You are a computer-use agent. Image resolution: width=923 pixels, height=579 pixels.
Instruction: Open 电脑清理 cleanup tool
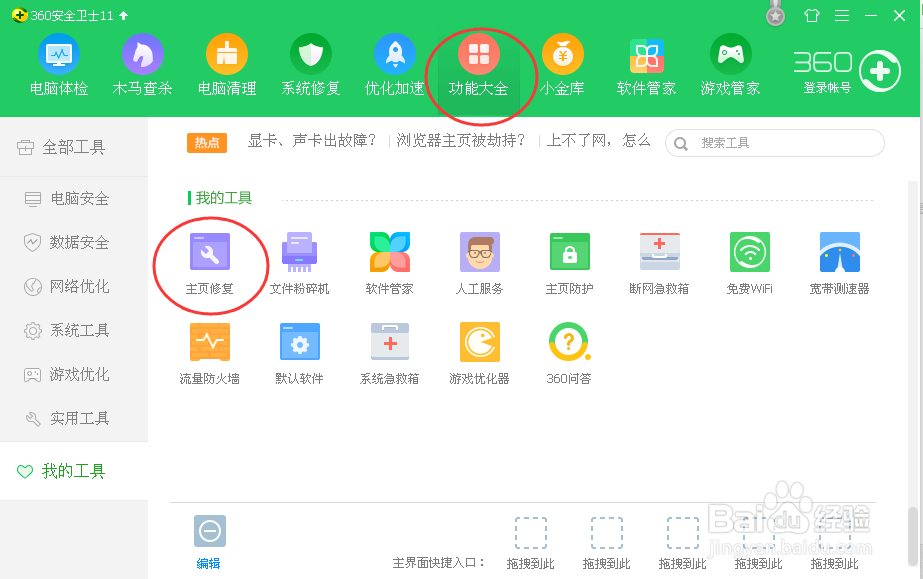(227, 66)
